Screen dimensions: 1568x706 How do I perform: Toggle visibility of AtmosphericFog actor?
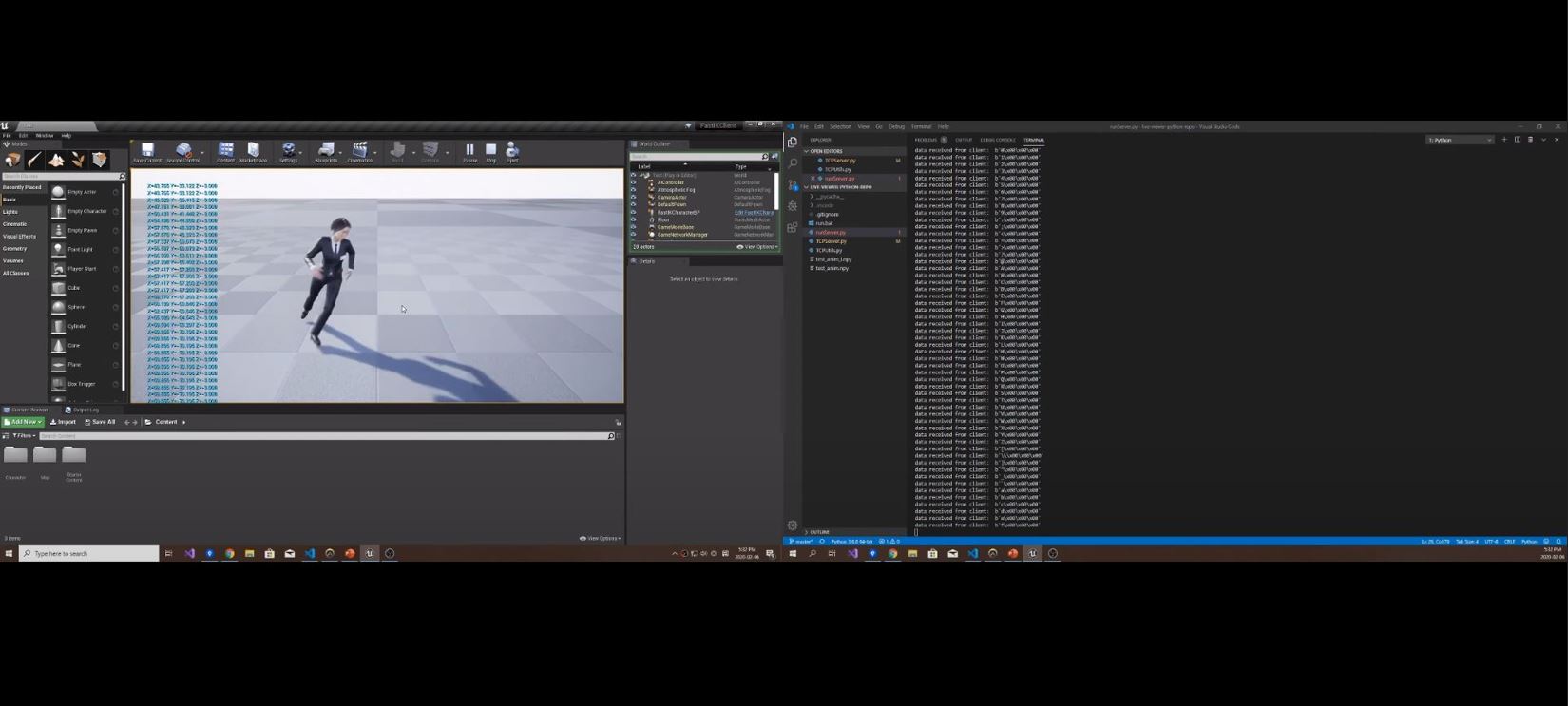634,190
